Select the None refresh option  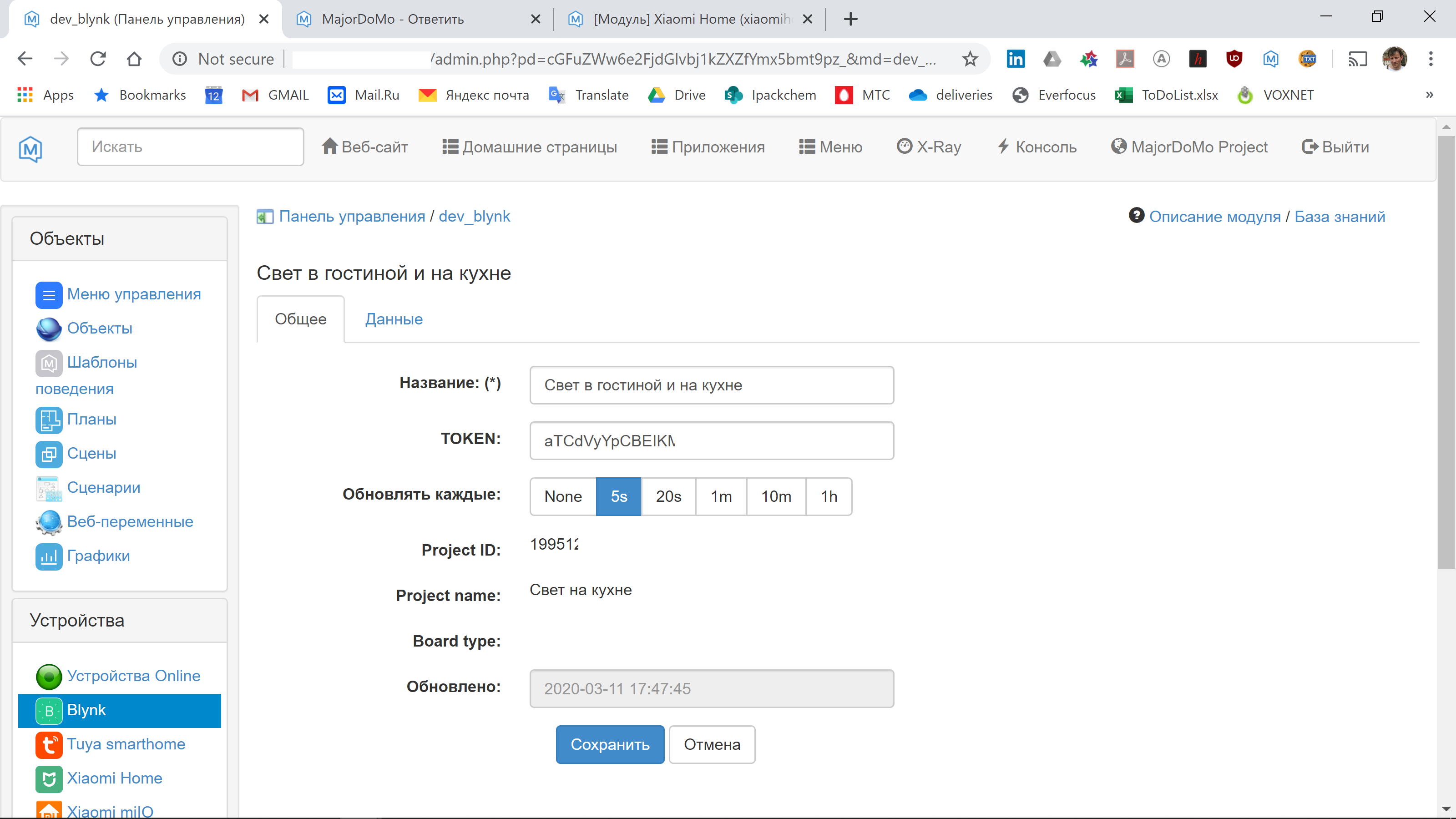tap(563, 496)
